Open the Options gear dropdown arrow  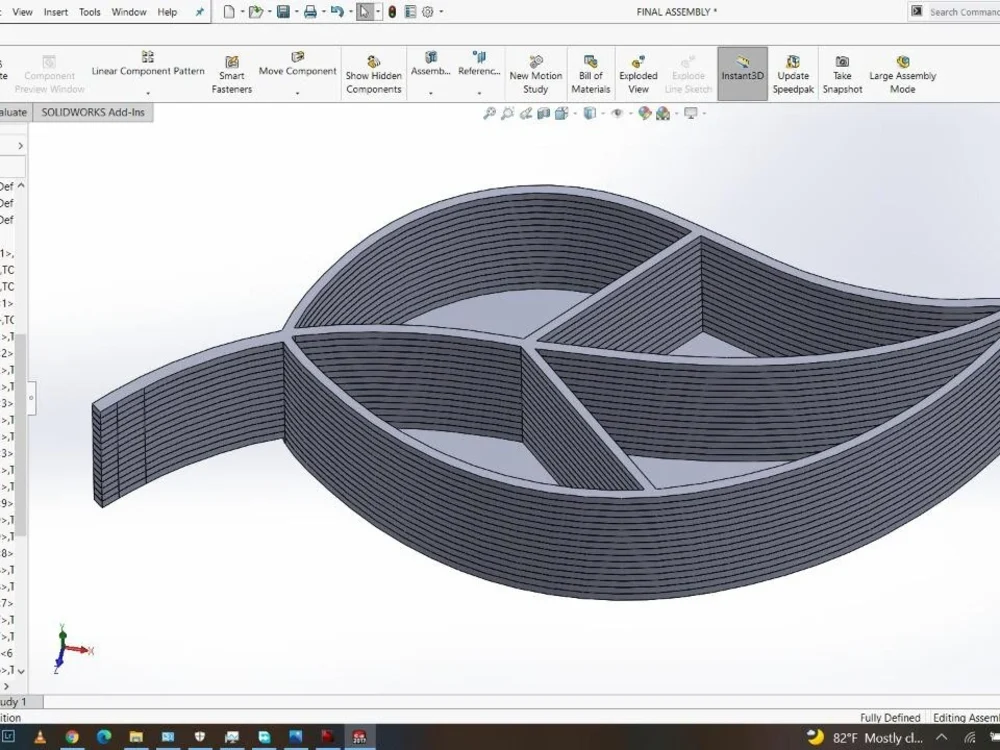pos(441,11)
